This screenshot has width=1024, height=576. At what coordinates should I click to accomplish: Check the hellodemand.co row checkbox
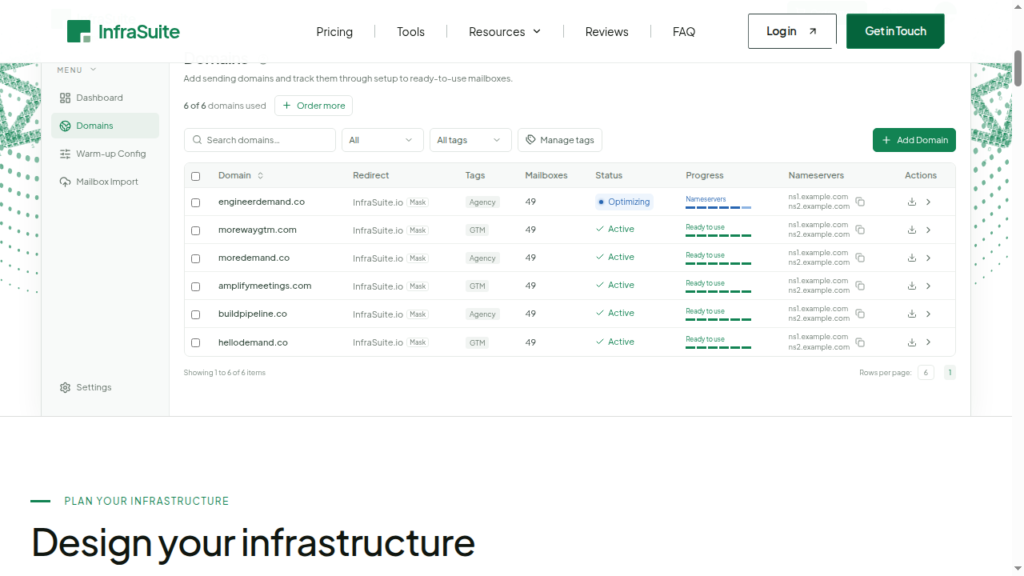[195, 343]
